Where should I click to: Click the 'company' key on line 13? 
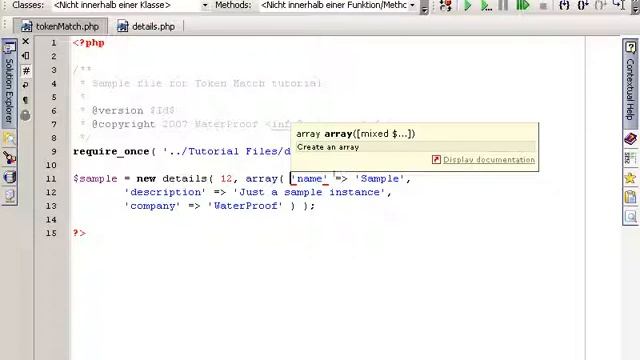(x=152, y=206)
